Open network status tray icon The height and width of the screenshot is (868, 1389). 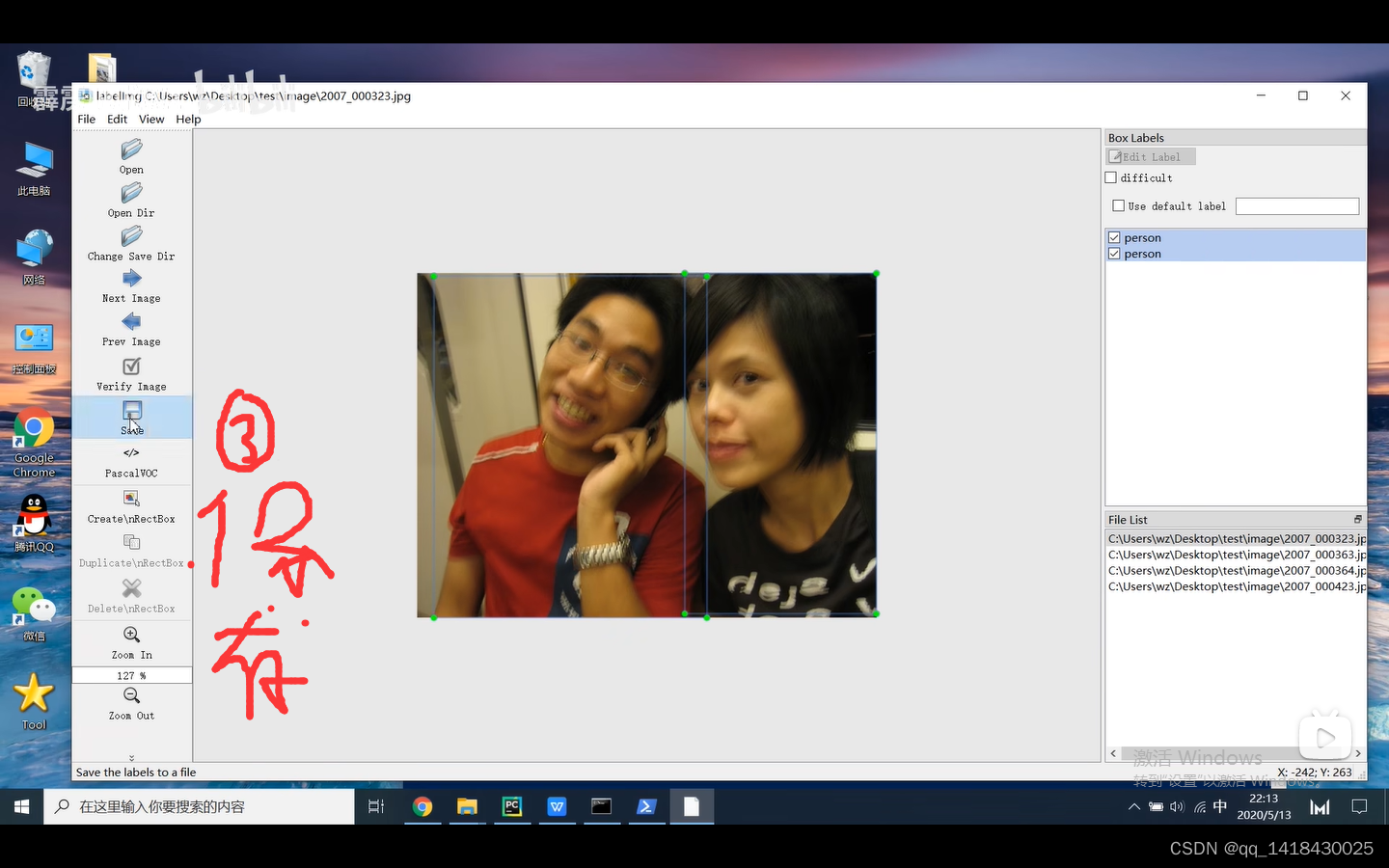pos(1200,807)
